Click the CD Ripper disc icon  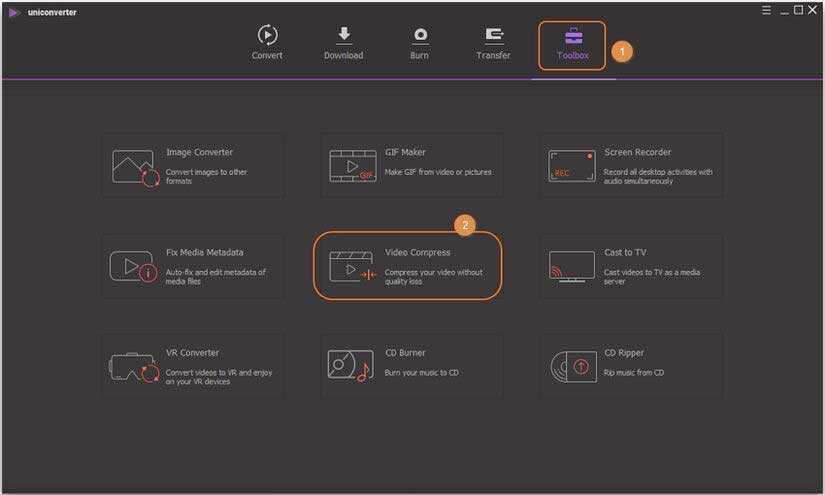pyautogui.click(x=572, y=367)
